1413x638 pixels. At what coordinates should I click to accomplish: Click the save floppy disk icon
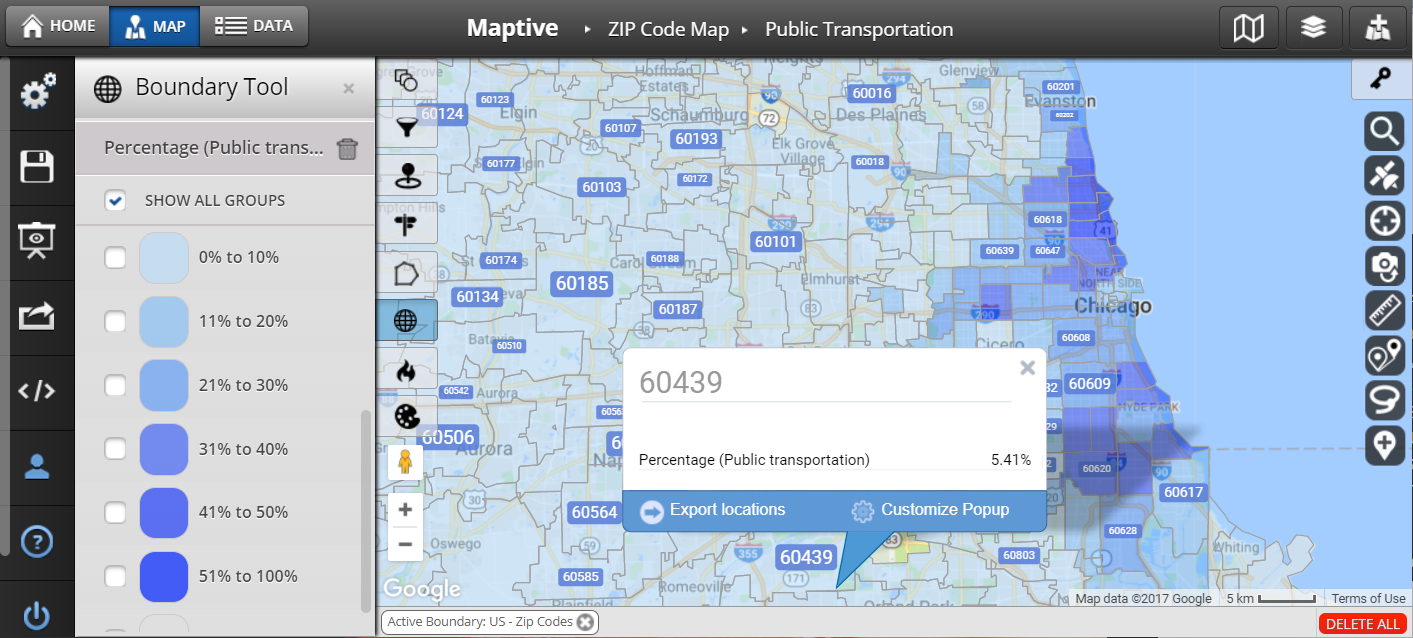pos(37,167)
